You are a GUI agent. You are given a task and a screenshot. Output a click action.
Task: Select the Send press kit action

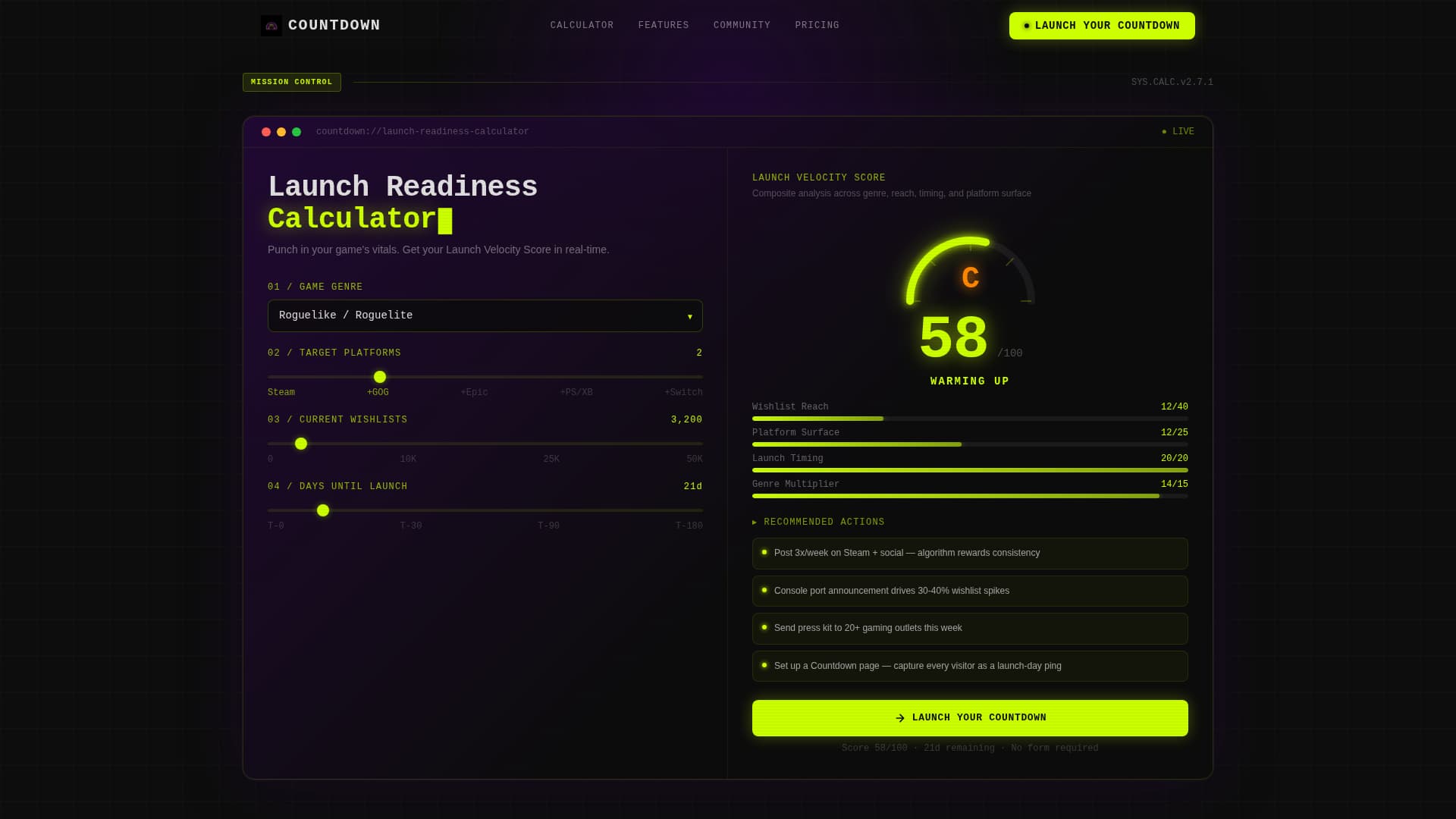point(970,629)
